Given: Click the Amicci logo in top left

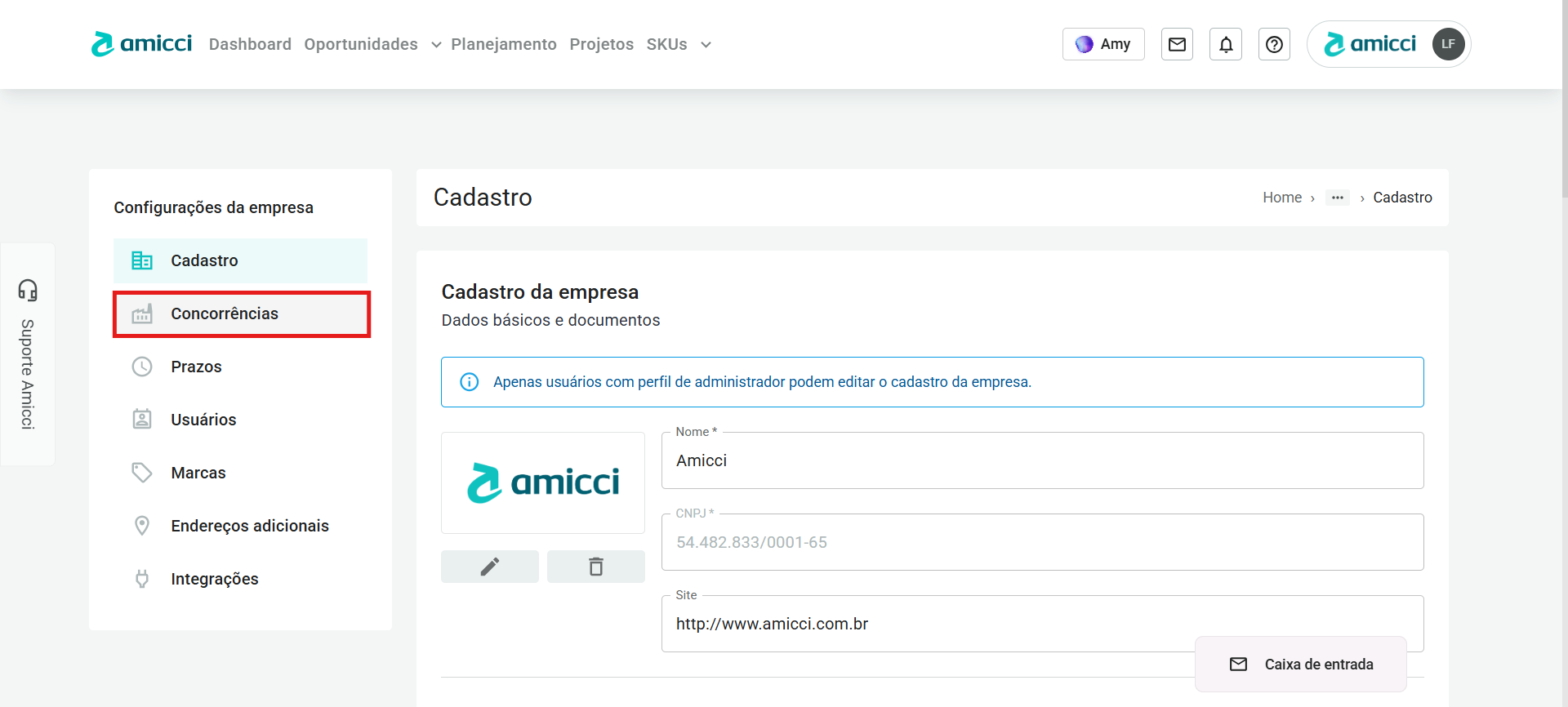Looking at the screenshot, I should (x=141, y=44).
